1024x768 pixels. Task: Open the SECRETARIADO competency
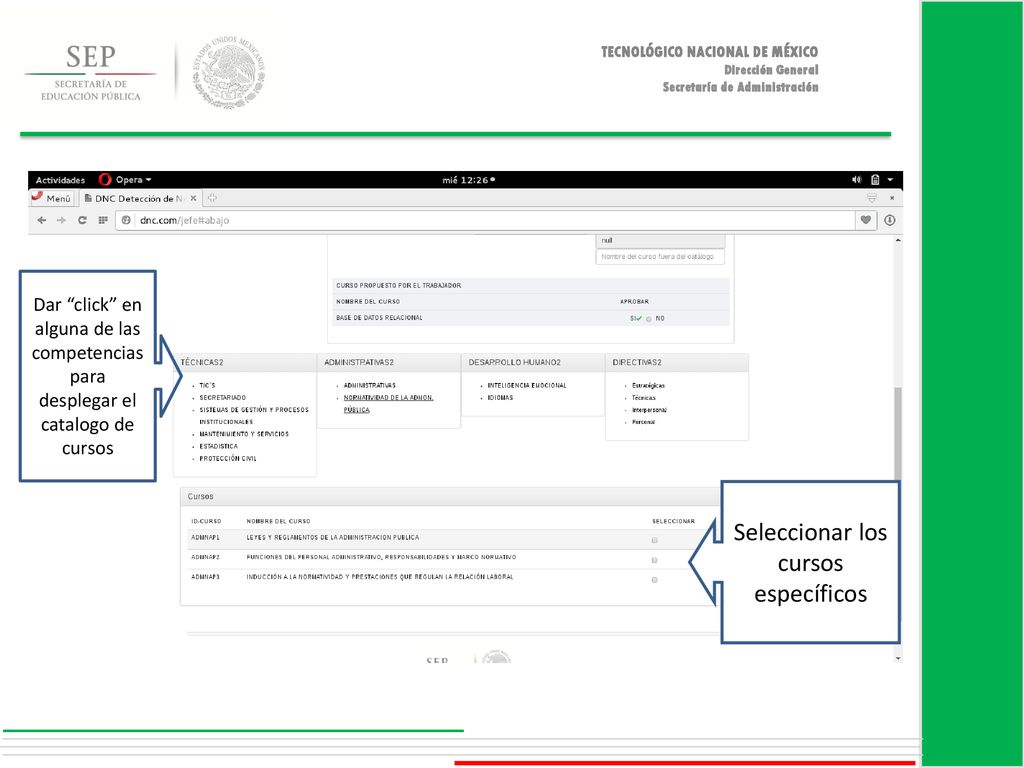pos(223,398)
